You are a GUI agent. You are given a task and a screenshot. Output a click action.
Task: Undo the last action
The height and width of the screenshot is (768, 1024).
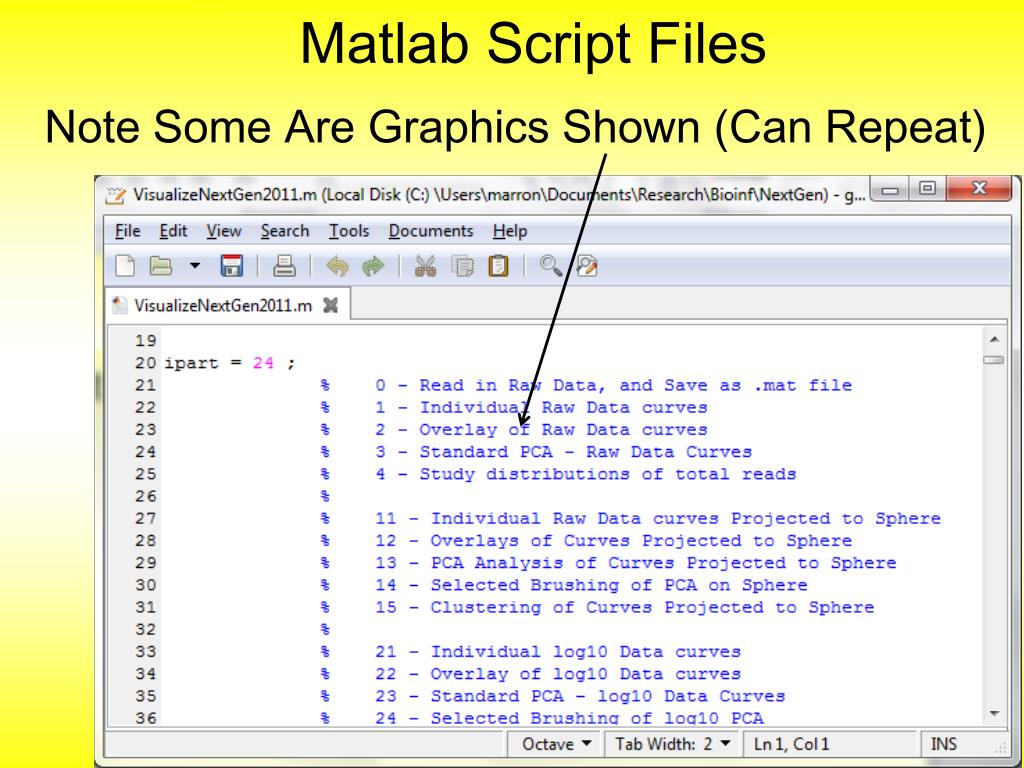337,266
